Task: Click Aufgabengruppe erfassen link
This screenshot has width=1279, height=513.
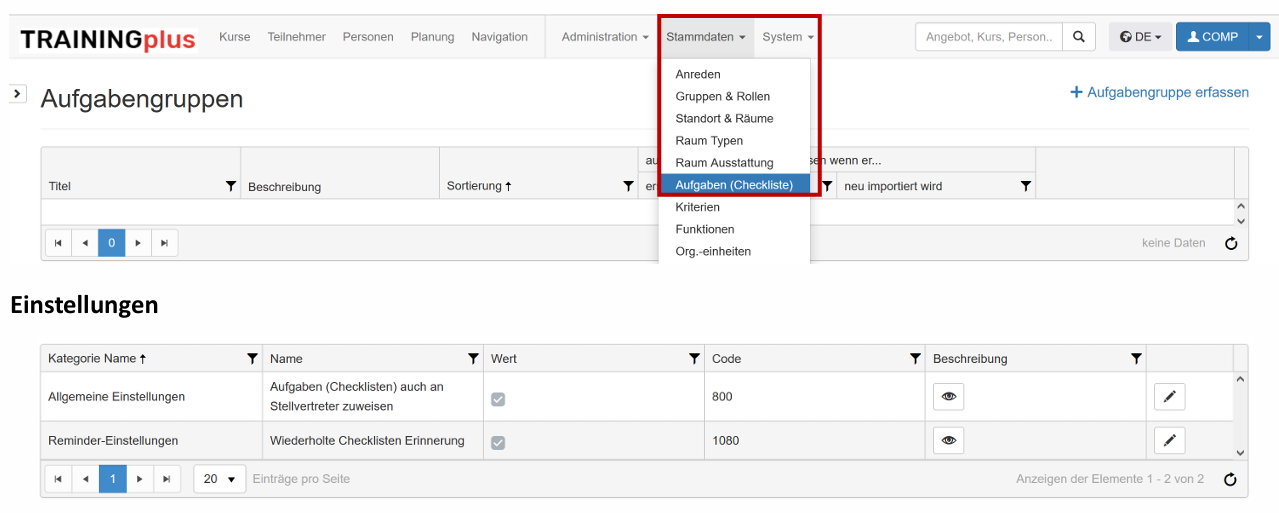Action: pos(1159,92)
